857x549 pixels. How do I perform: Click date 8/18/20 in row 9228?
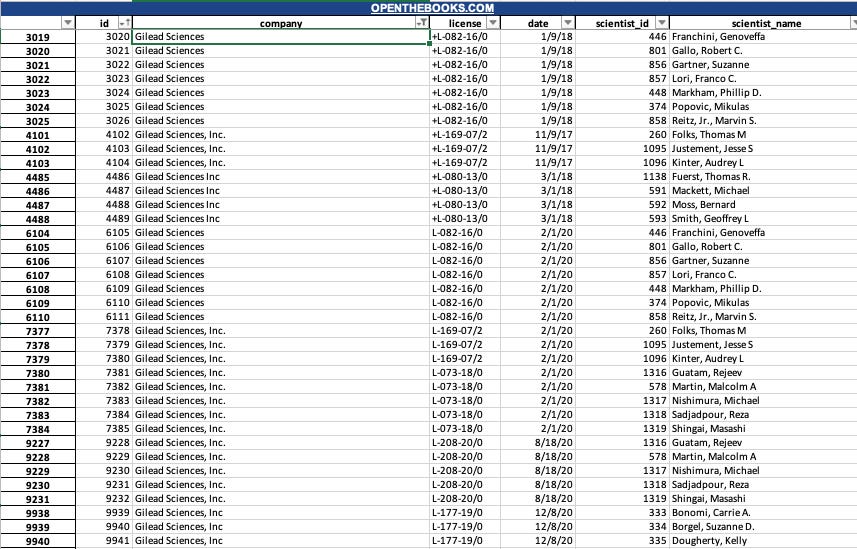point(538,457)
